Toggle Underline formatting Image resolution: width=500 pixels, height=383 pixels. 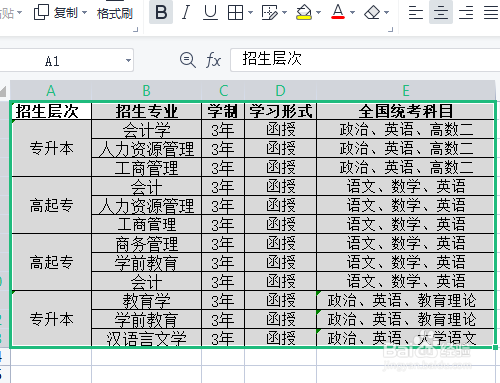[210, 12]
